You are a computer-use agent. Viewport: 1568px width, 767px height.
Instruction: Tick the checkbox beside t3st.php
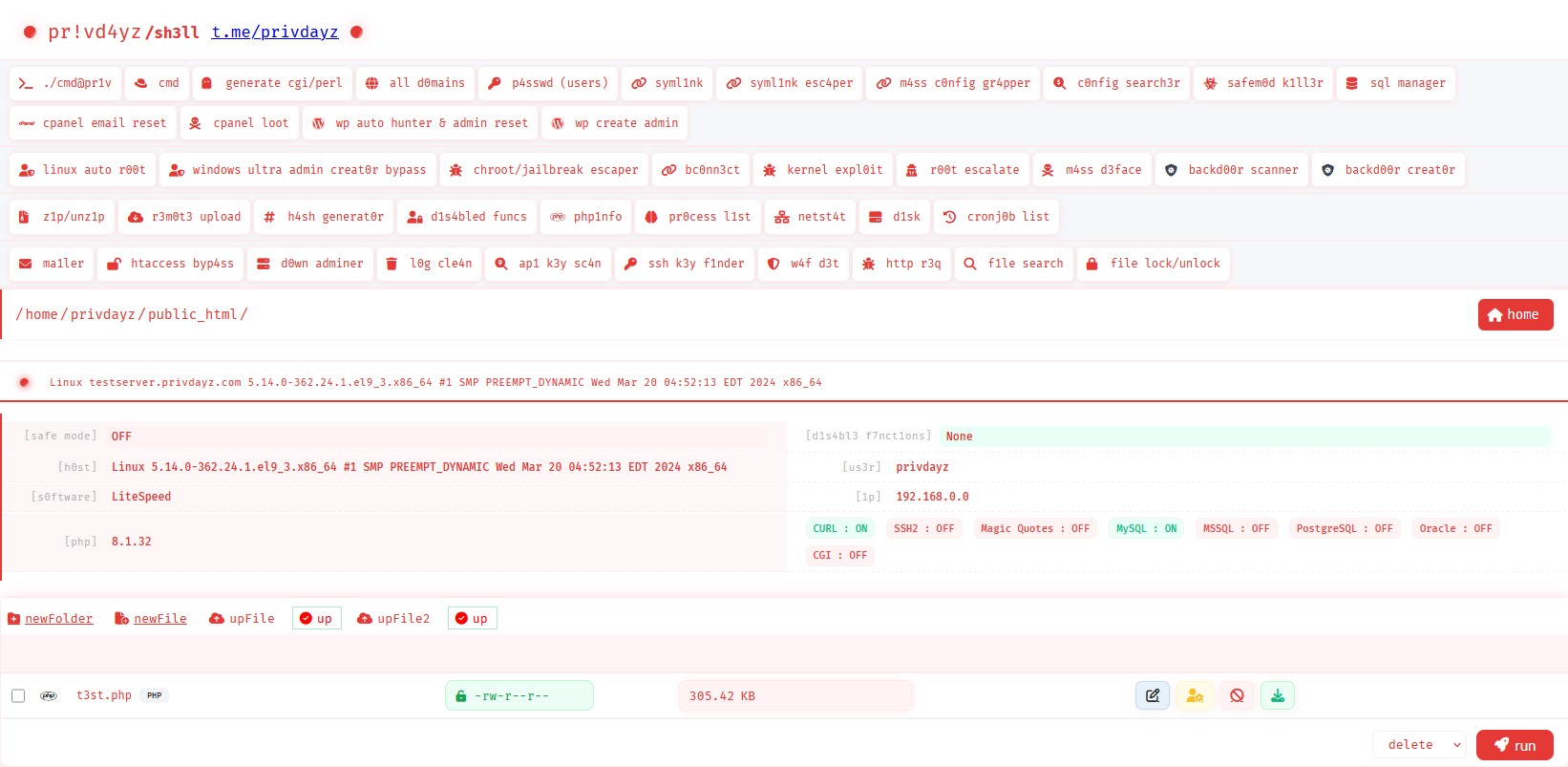[18, 695]
